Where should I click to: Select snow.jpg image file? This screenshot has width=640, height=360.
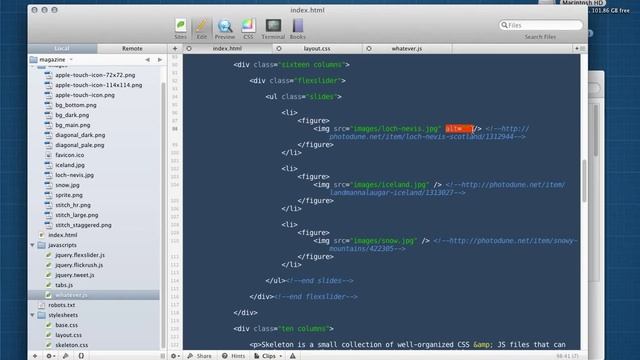[67, 185]
